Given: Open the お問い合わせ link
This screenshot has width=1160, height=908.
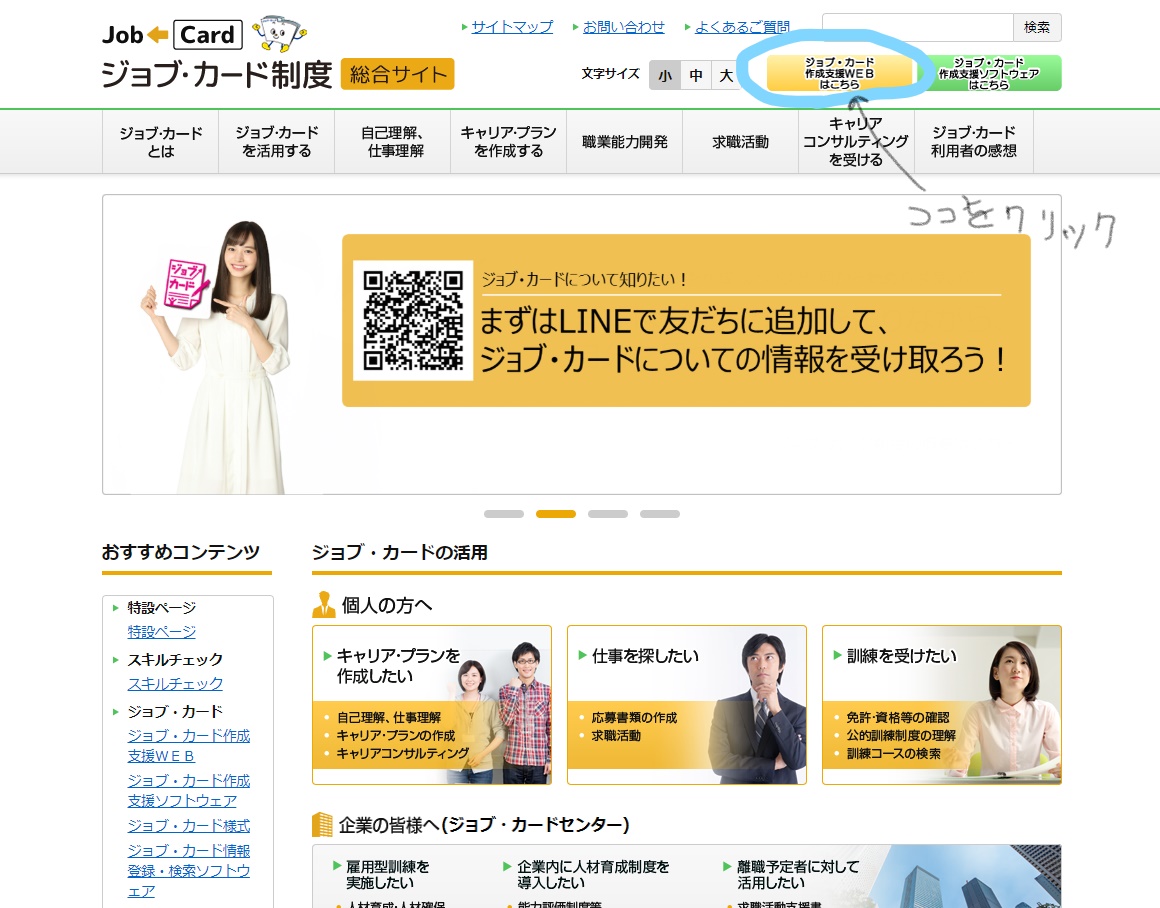Looking at the screenshot, I should (623, 27).
